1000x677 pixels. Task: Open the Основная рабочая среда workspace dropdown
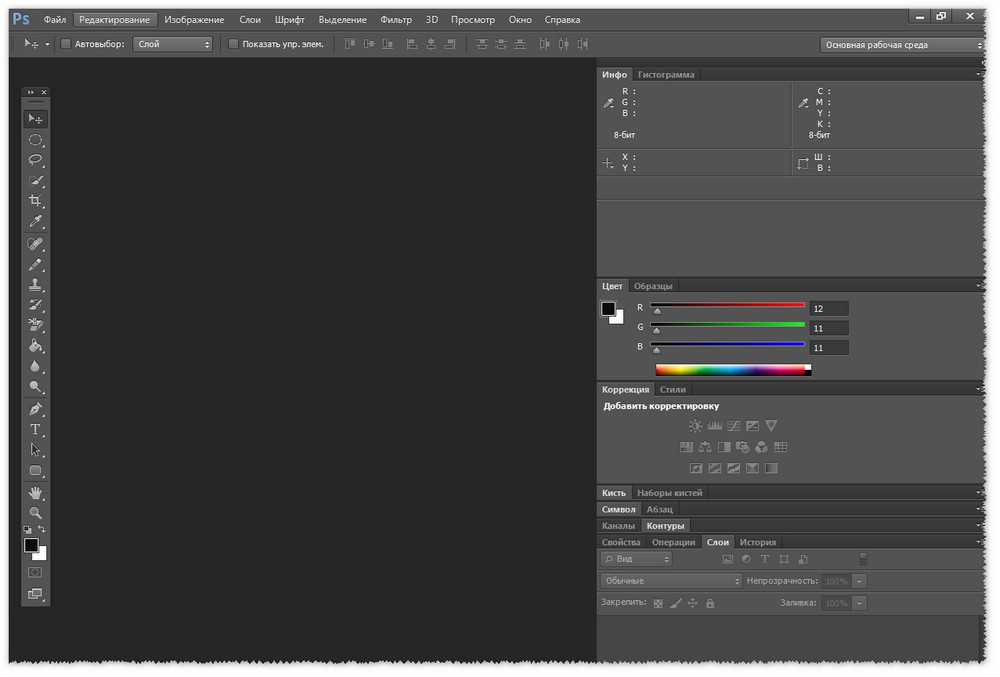tap(902, 45)
